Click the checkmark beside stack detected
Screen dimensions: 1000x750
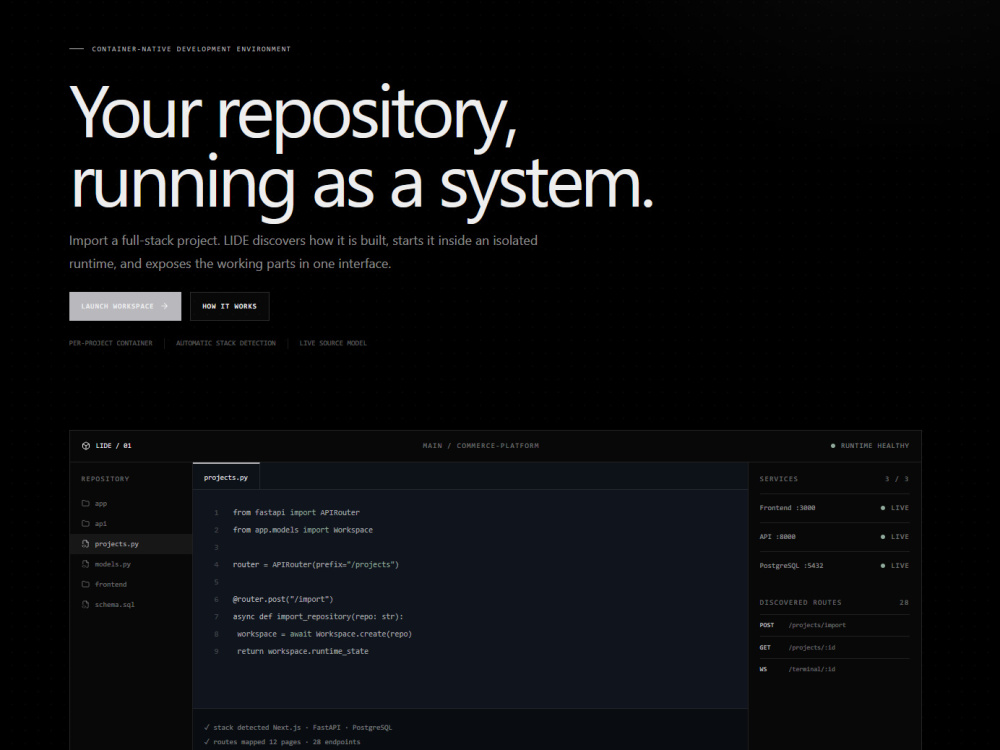click(207, 727)
